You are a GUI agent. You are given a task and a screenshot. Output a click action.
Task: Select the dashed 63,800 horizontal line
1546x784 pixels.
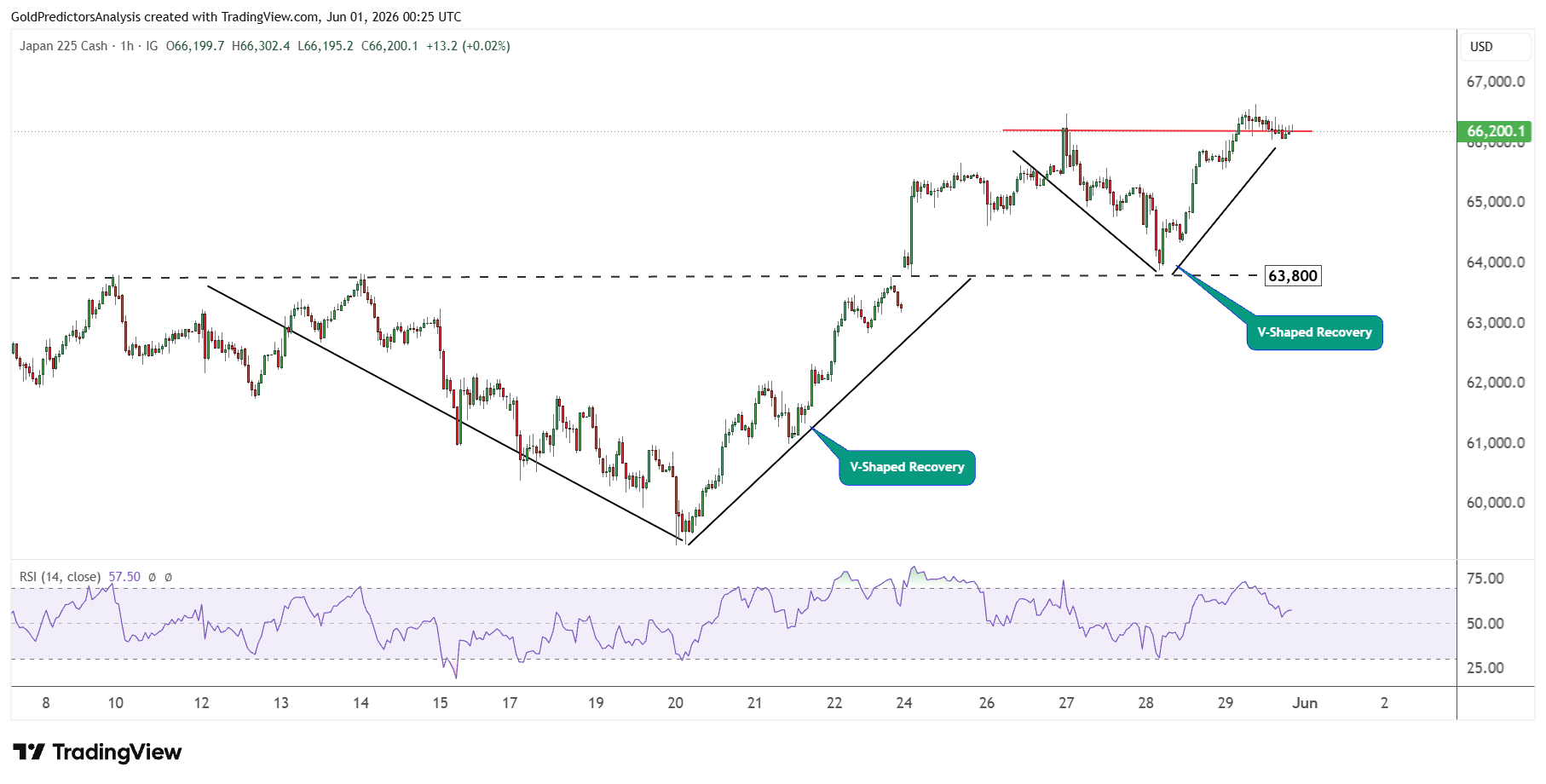point(636,276)
